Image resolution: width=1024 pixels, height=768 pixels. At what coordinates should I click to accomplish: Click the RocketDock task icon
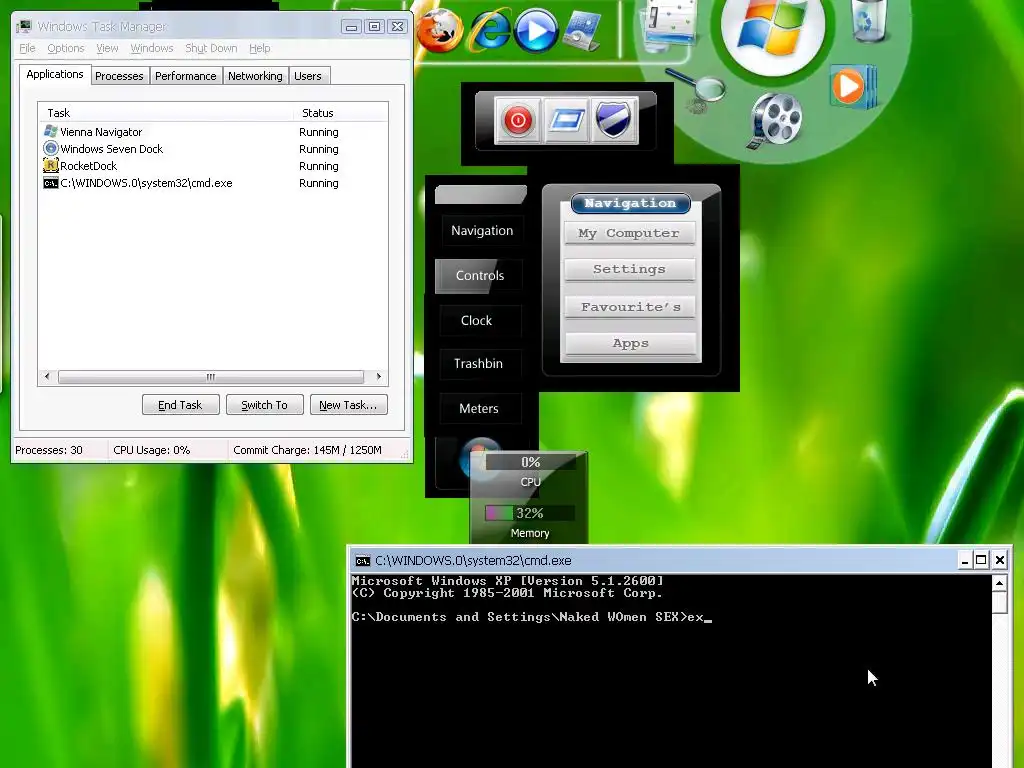pyautogui.click(x=50, y=165)
